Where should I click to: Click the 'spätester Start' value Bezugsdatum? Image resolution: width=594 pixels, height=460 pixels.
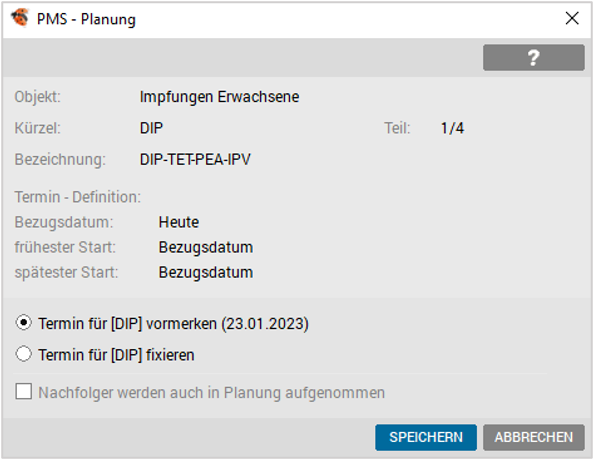[206, 272]
